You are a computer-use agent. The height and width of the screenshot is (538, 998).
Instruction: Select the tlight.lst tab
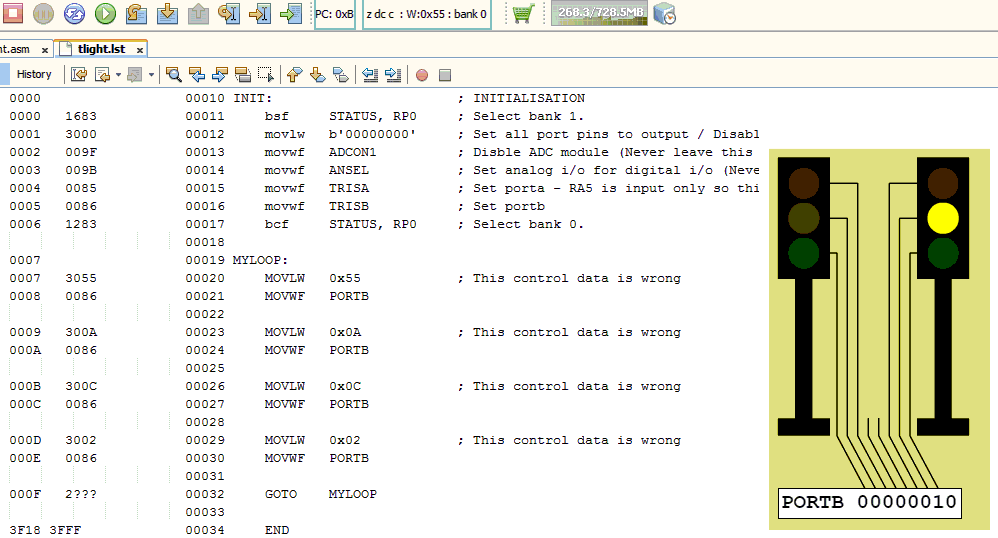tap(98, 48)
